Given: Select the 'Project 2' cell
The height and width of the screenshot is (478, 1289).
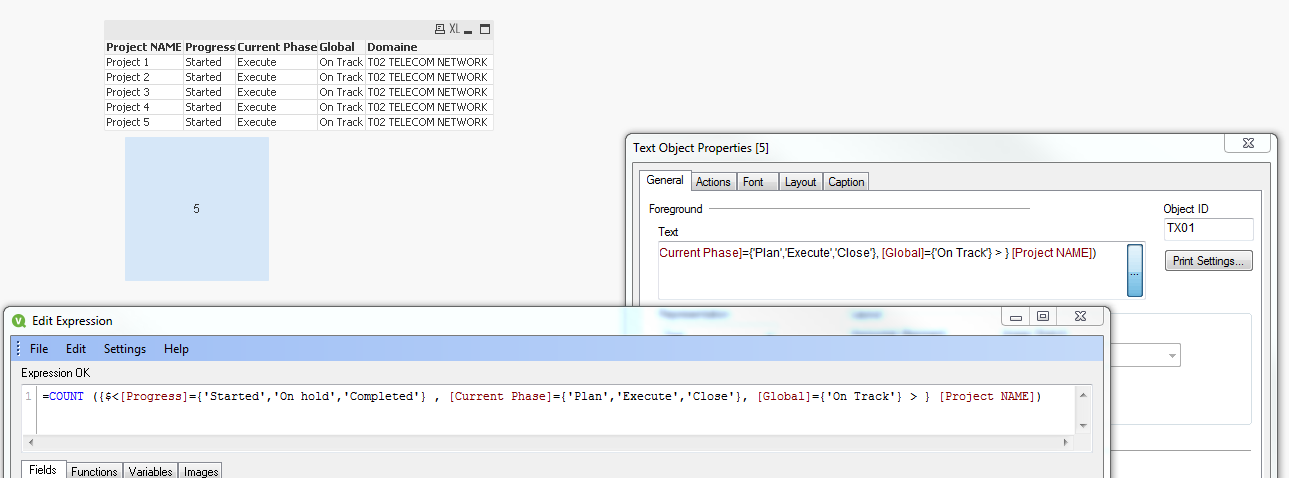Looking at the screenshot, I should (x=144, y=77).
